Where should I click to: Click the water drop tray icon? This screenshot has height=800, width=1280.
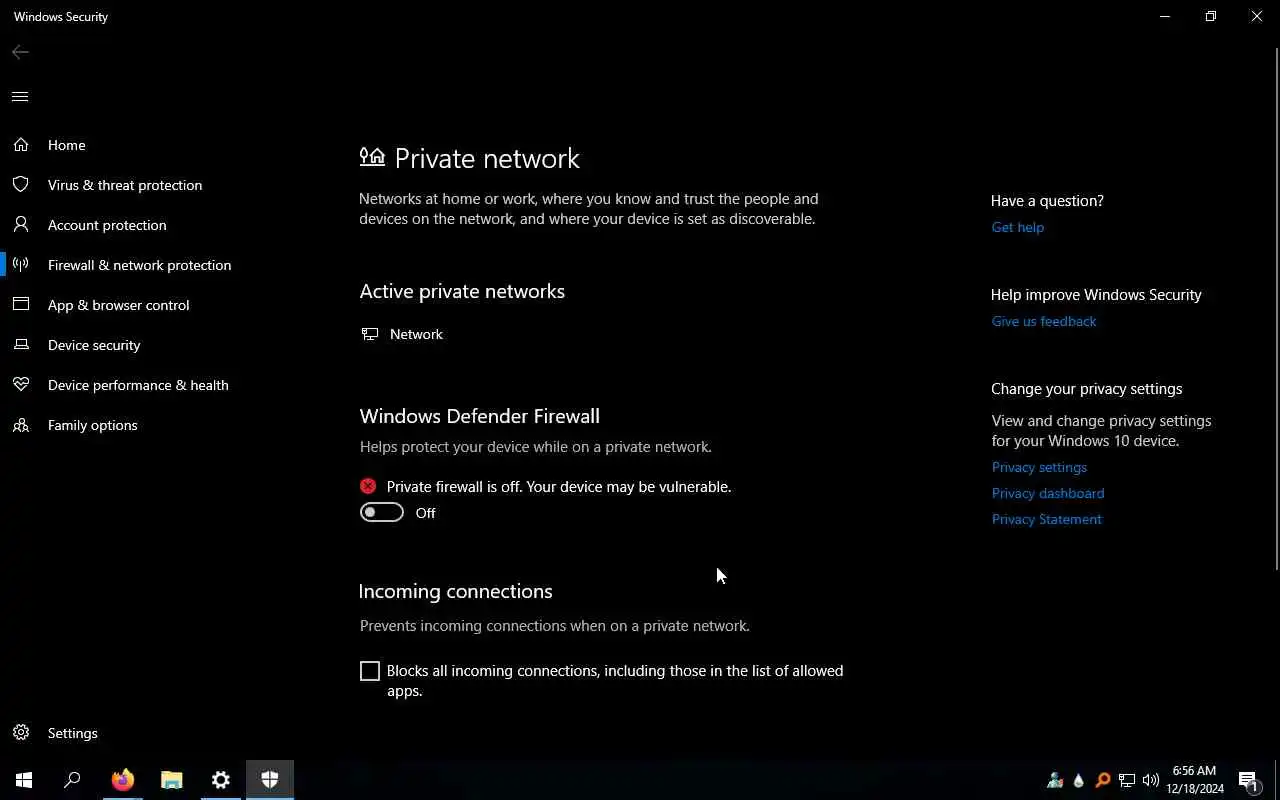tap(1079, 781)
